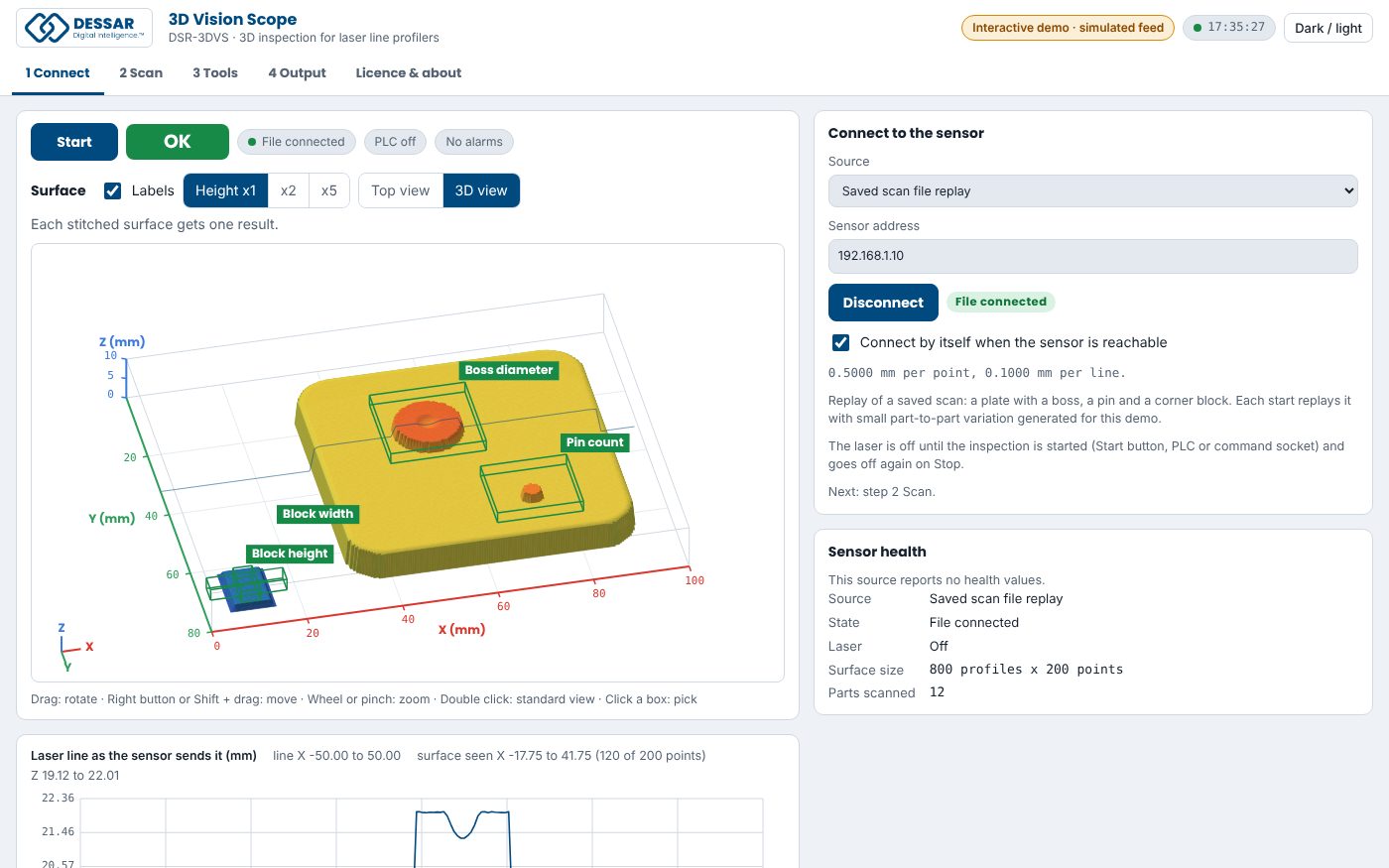Select x2 height scale
This screenshot has width=1389, height=868.
coord(288,190)
